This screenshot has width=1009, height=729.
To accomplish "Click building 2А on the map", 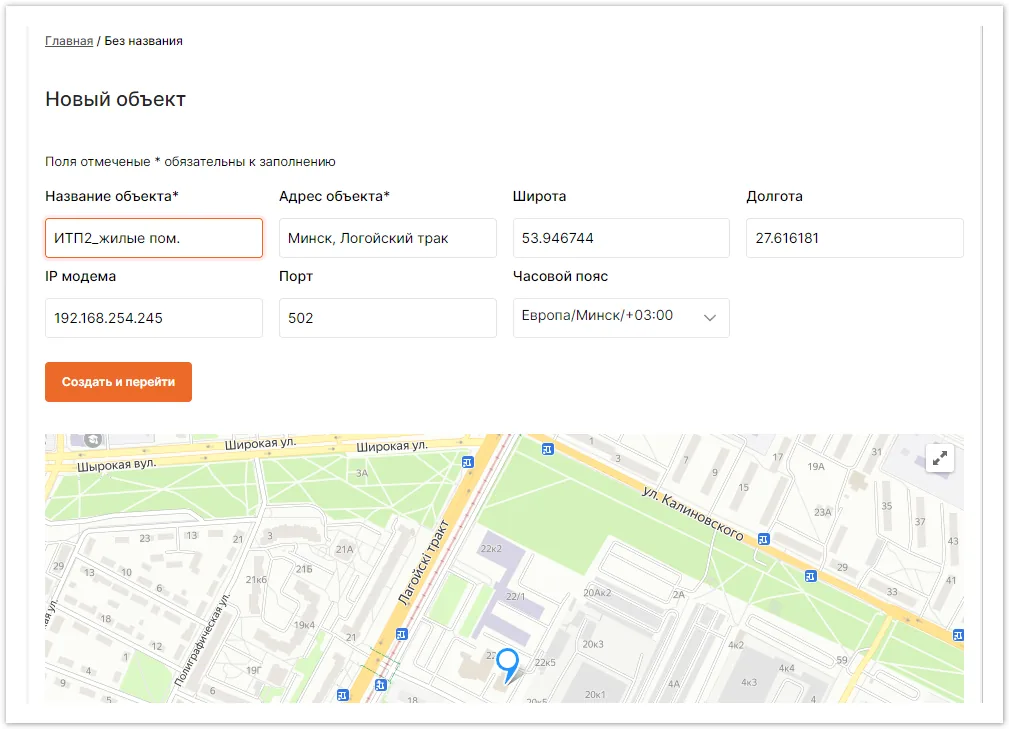I will click(679, 595).
